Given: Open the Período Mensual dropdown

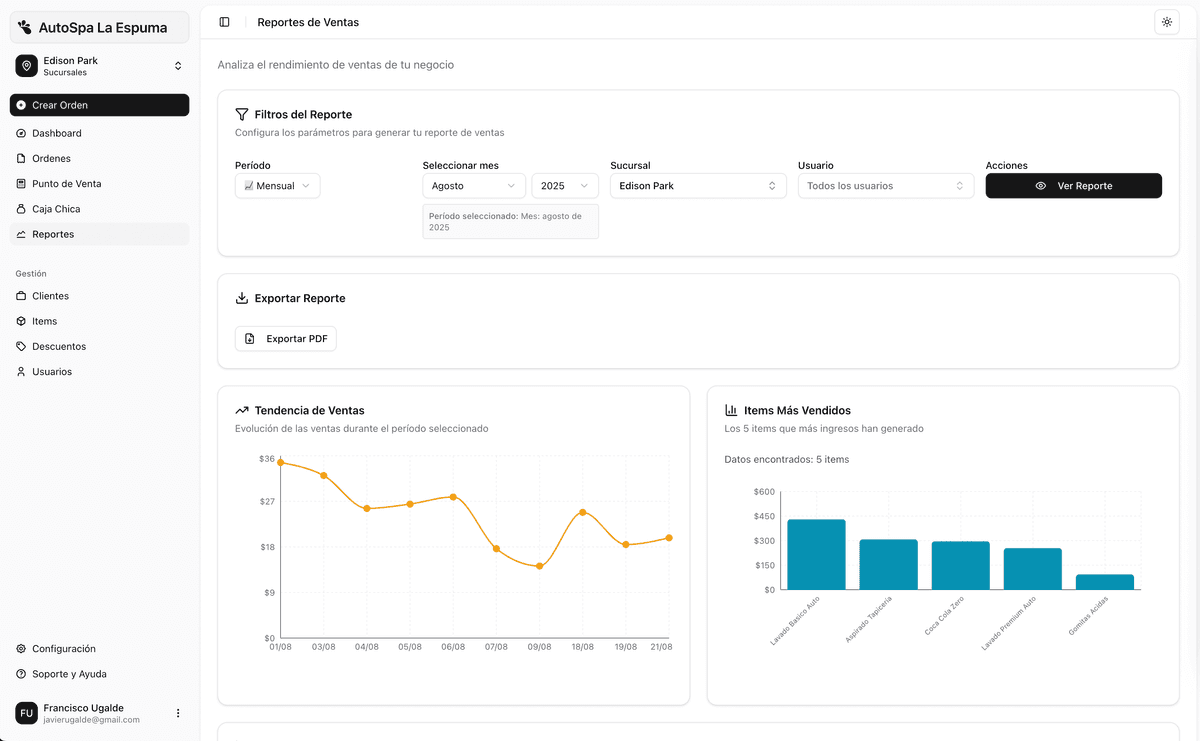Looking at the screenshot, I should point(277,186).
